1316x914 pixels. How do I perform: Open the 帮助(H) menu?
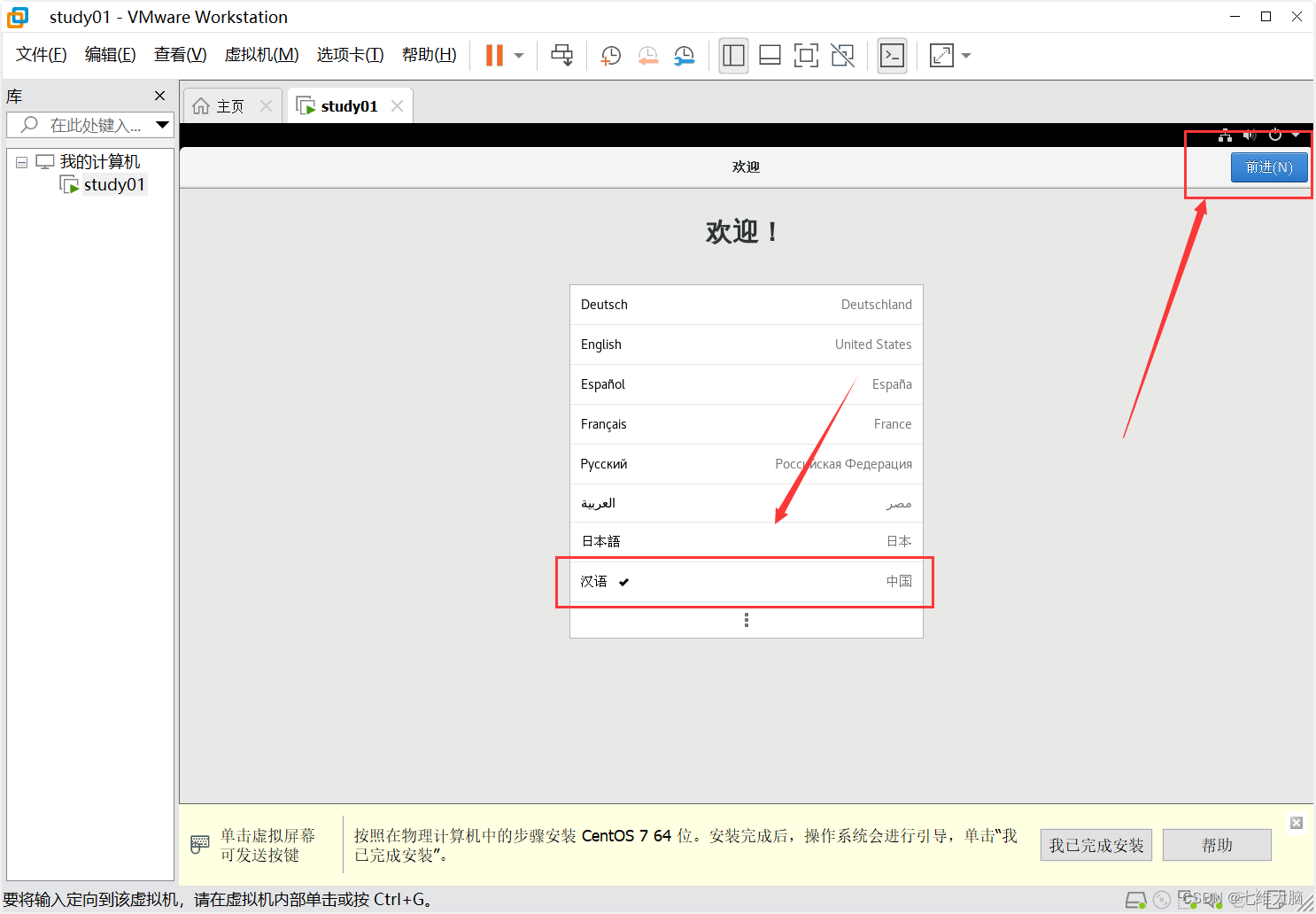pyautogui.click(x=430, y=55)
